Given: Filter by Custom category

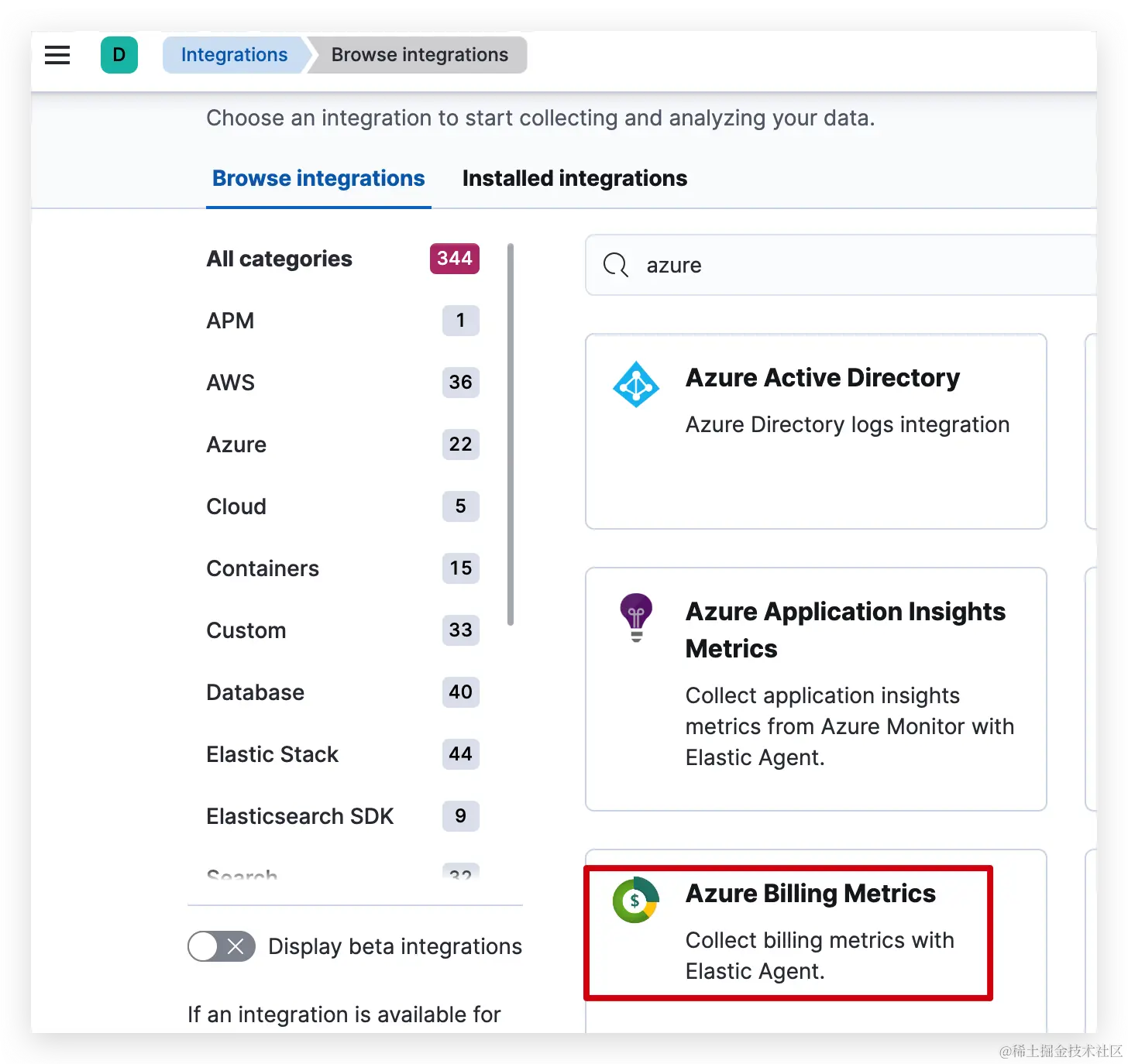Looking at the screenshot, I should [x=342, y=630].
